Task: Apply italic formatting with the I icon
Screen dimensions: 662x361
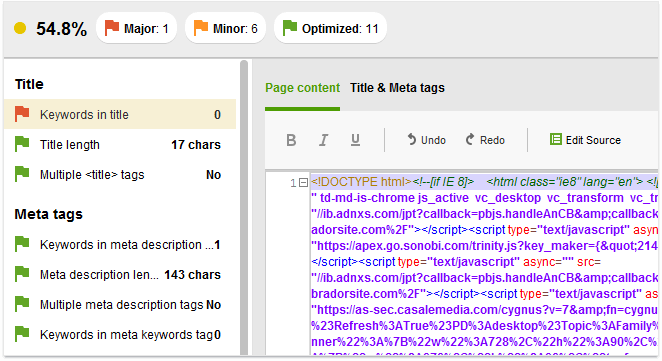Action: click(323, 140)
